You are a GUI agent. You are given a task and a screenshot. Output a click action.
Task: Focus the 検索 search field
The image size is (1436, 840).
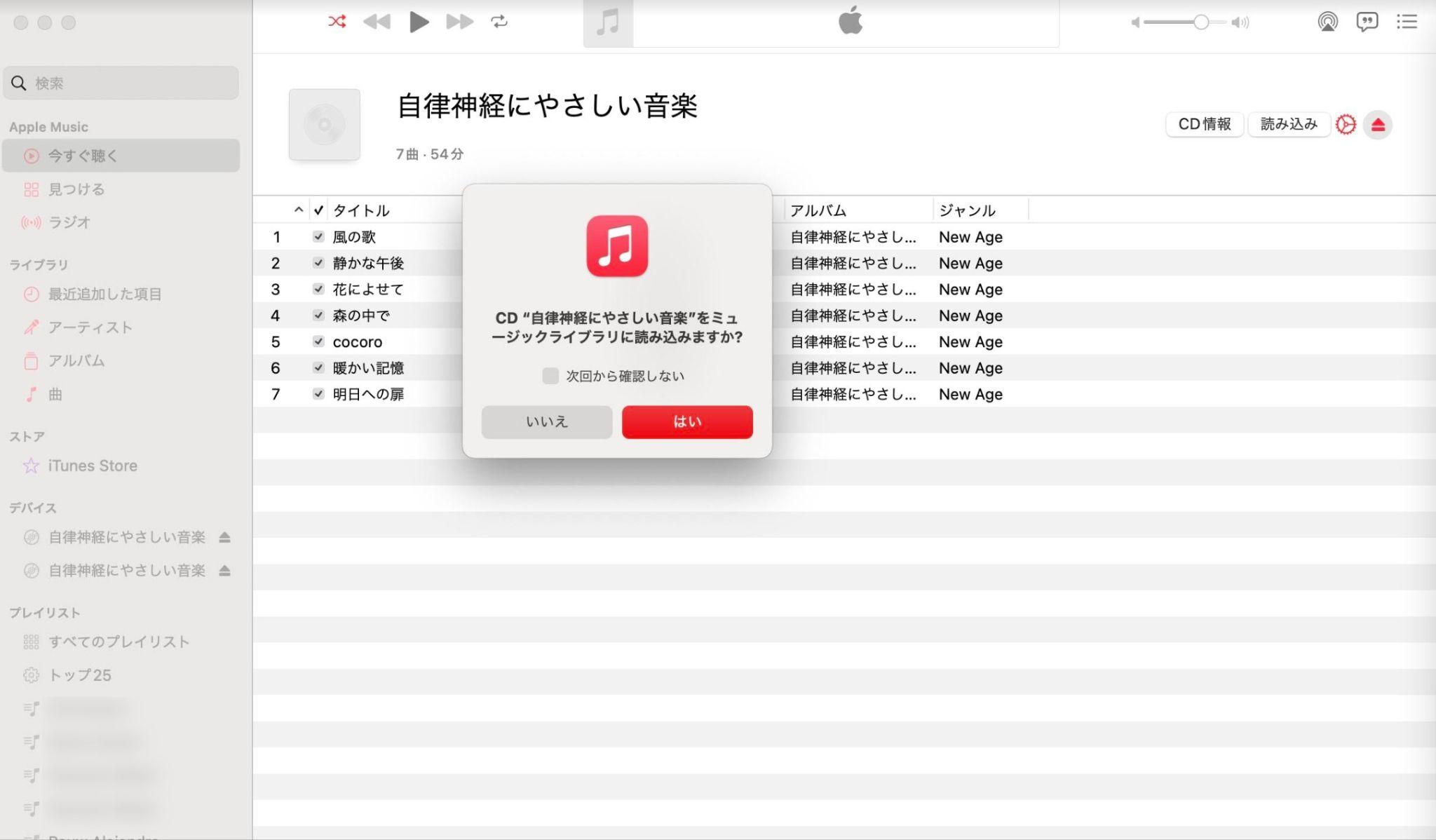tap(121, 83)
